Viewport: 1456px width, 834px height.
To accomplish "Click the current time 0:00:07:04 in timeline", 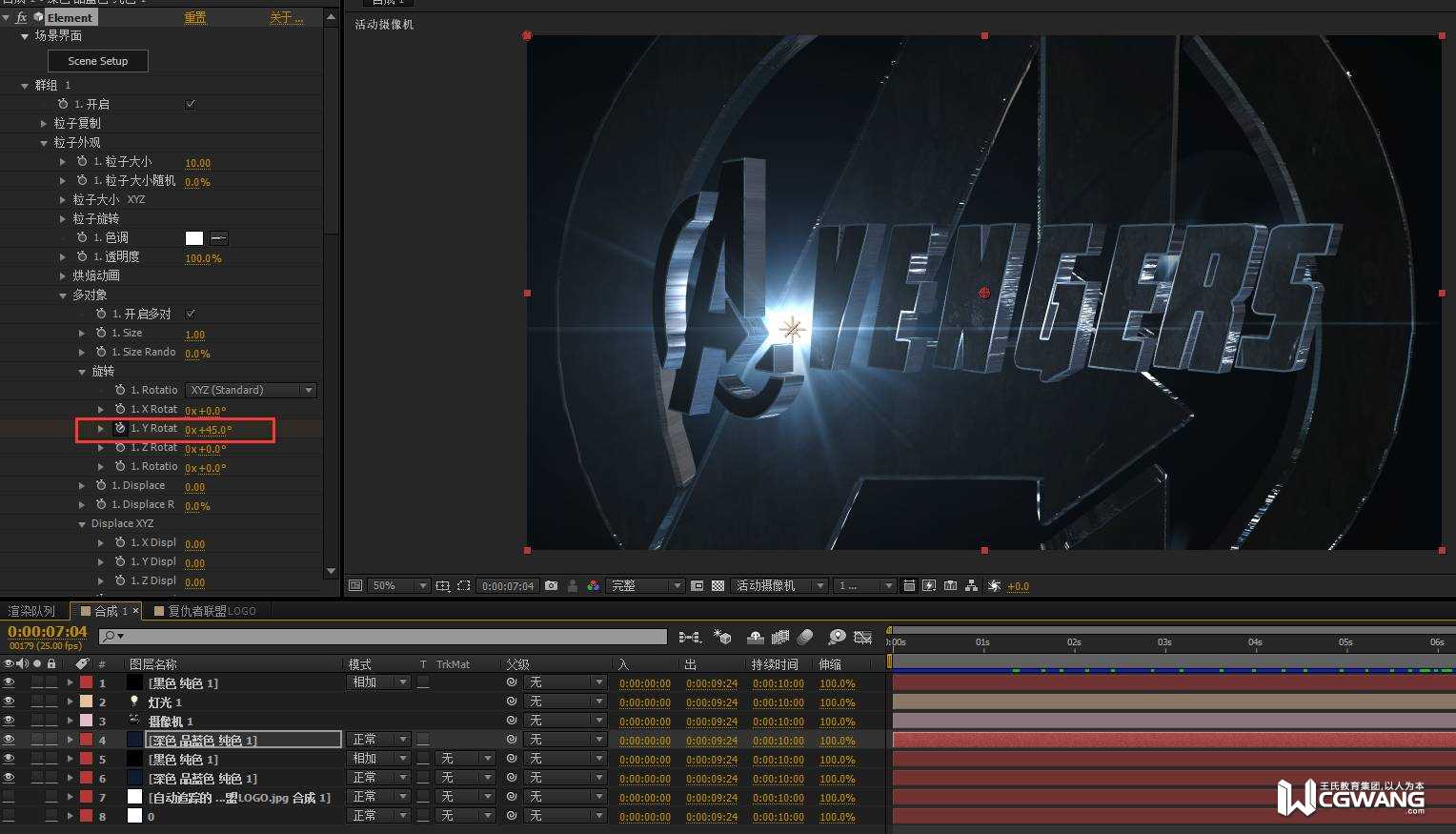I will coord(48,631).
